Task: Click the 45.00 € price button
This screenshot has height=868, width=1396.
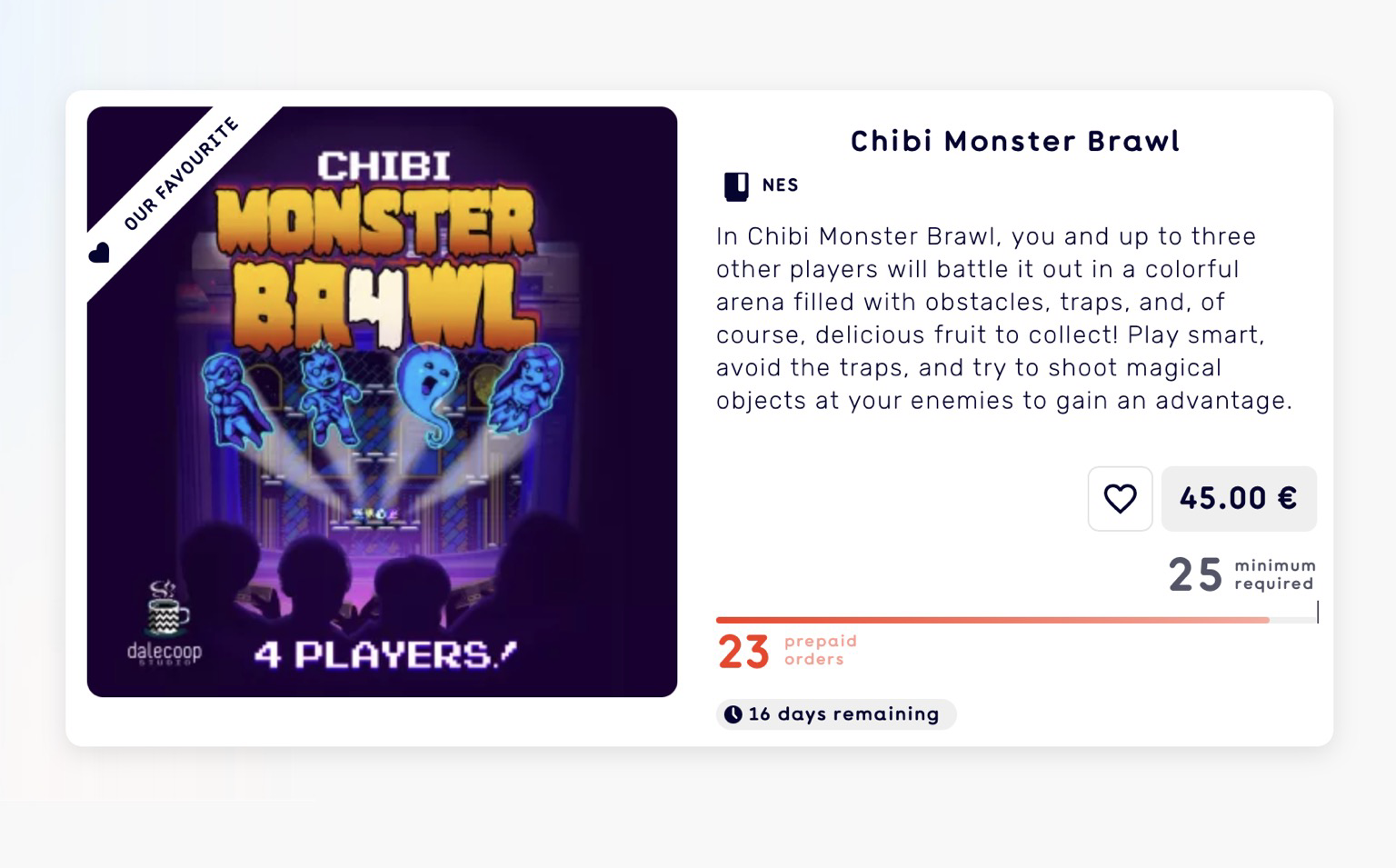Action: (x=1238, y=499)
